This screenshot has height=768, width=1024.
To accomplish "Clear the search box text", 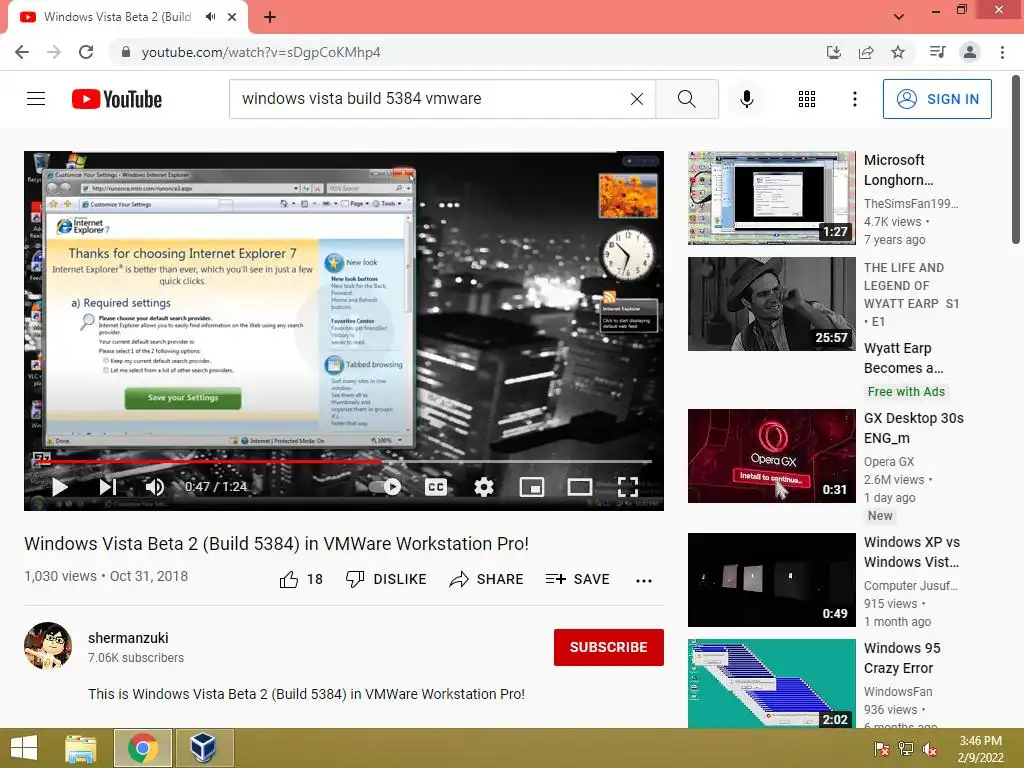I will tap(637, 99).
